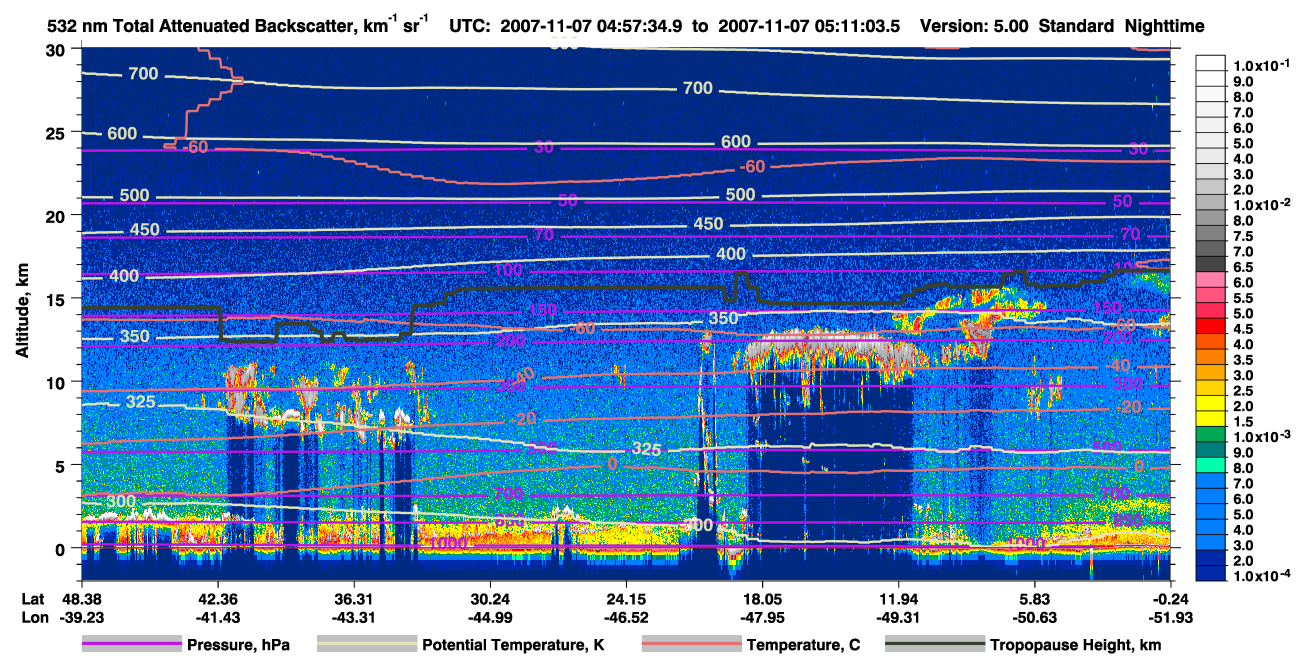The image size is (1300, 667).
Task: Click the '300' potential temperature contour label at left
Action: point(120,501)
